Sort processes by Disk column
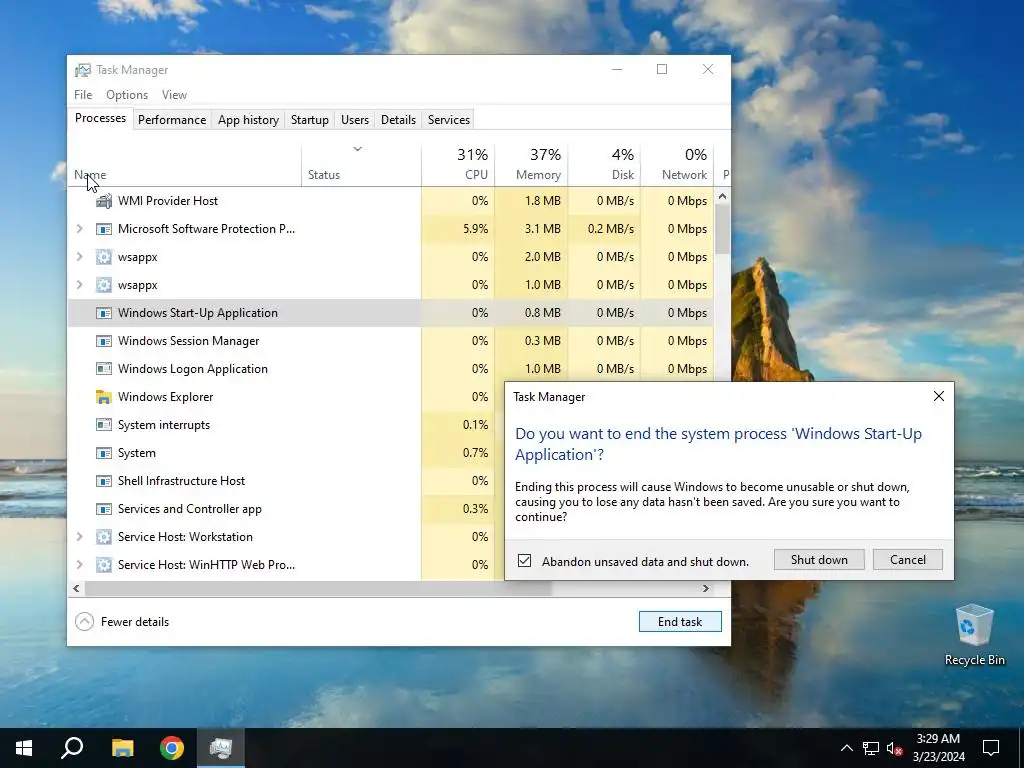The image size is (1024, 768). coord(605,164)
